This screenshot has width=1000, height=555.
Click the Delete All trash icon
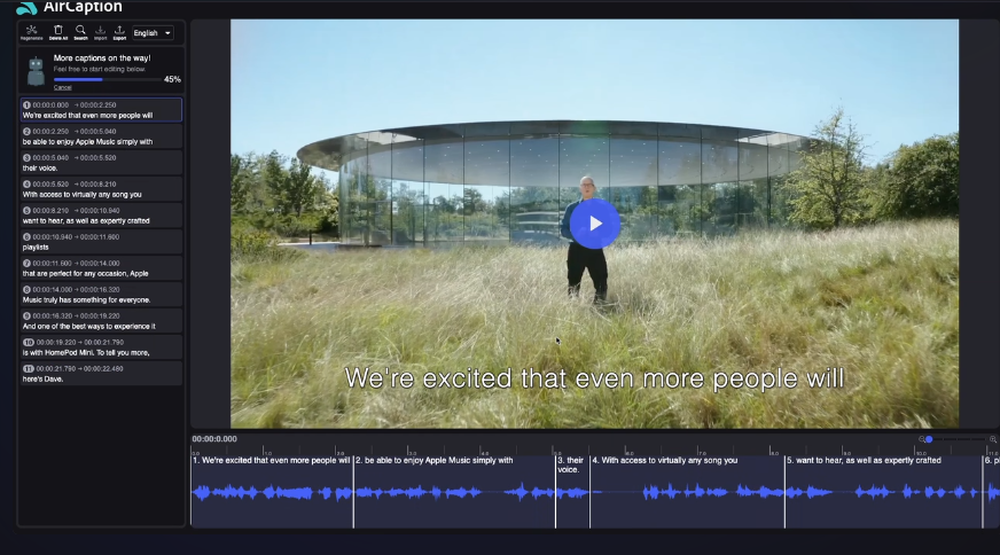[58, 33]
